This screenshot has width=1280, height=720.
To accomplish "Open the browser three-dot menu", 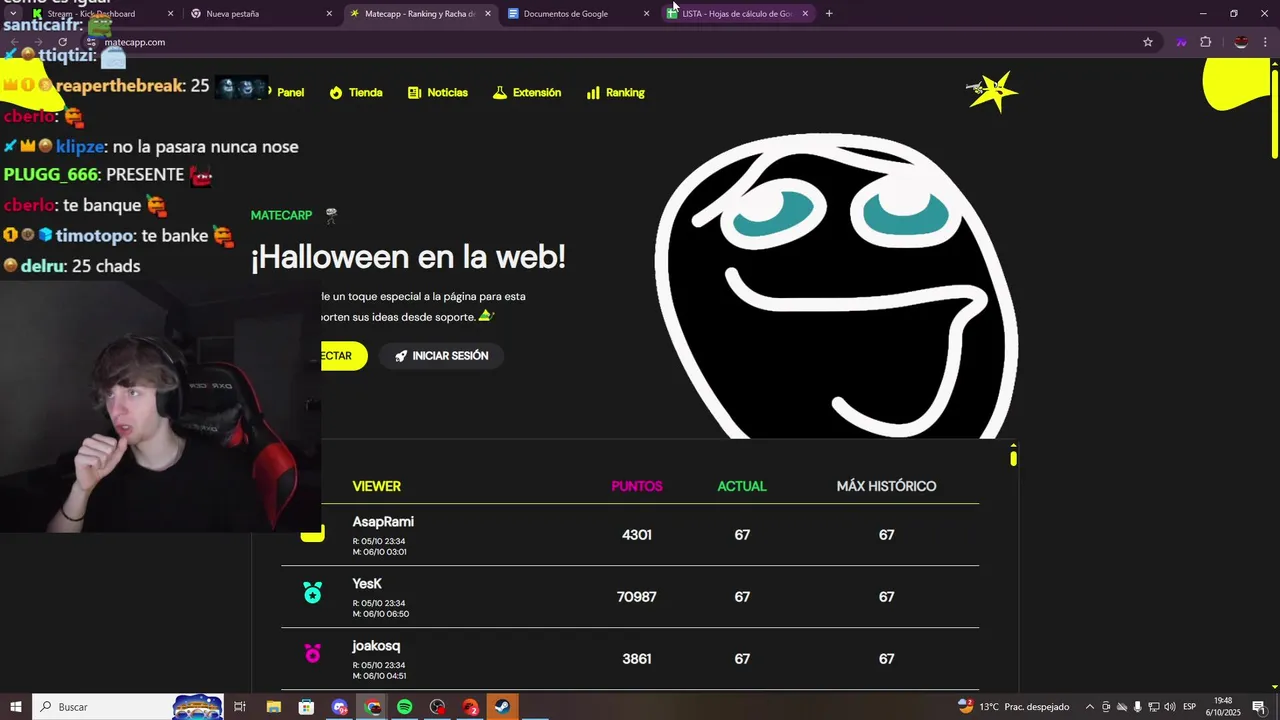I will pos(1266,42).
